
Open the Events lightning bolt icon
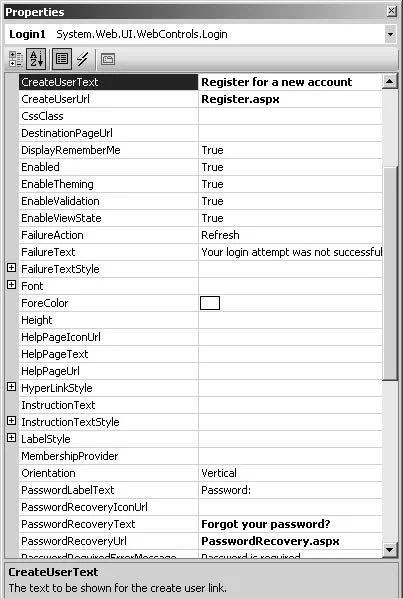click(83, 59)
